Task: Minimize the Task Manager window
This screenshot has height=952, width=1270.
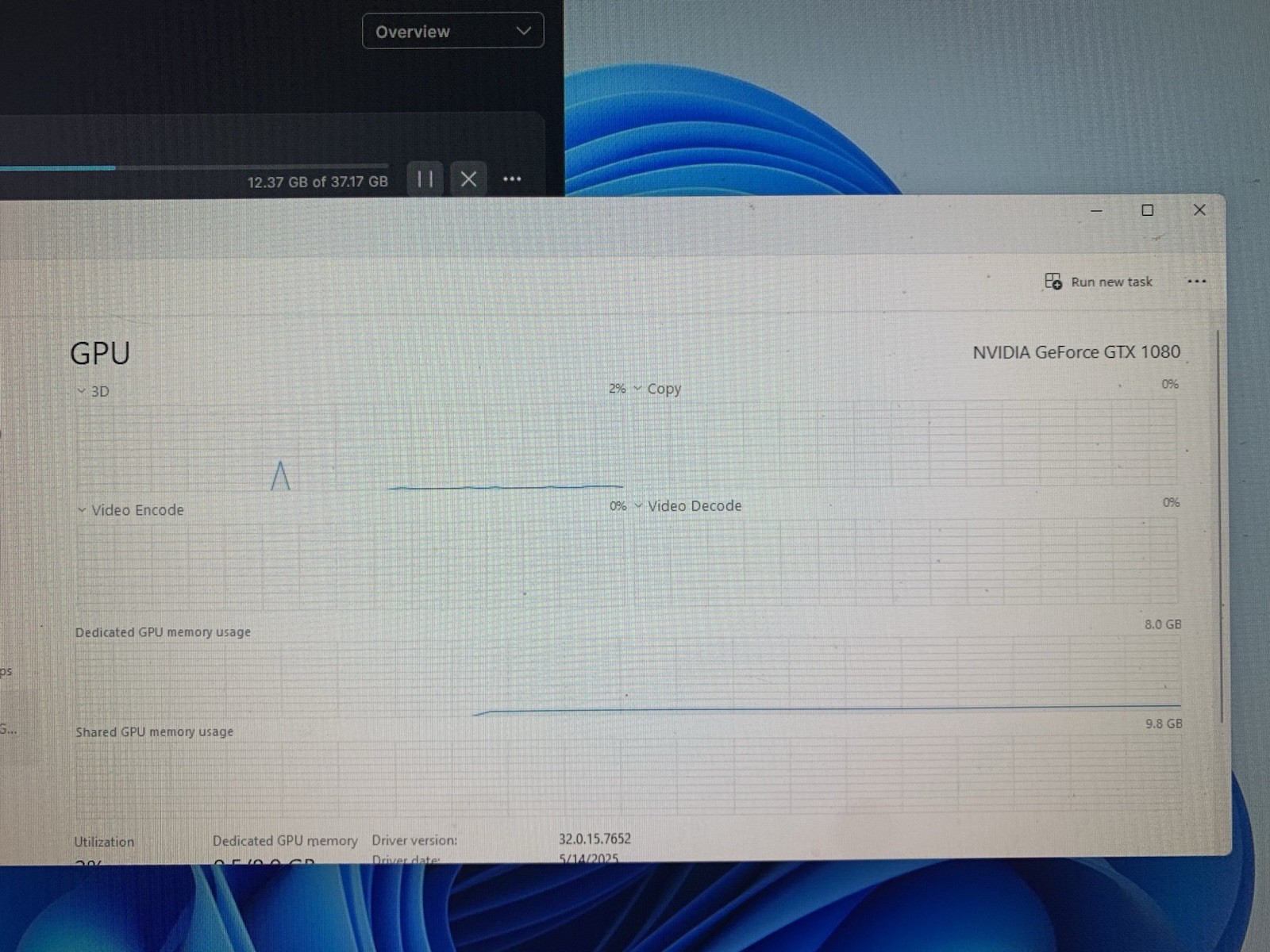Action: 1096,210
